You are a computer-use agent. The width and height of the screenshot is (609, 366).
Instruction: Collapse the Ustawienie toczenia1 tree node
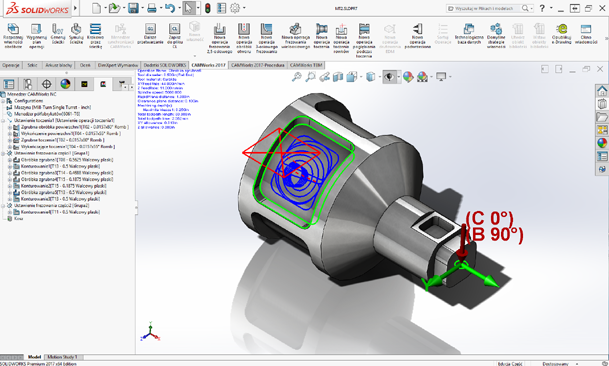[x=3, y=120]
